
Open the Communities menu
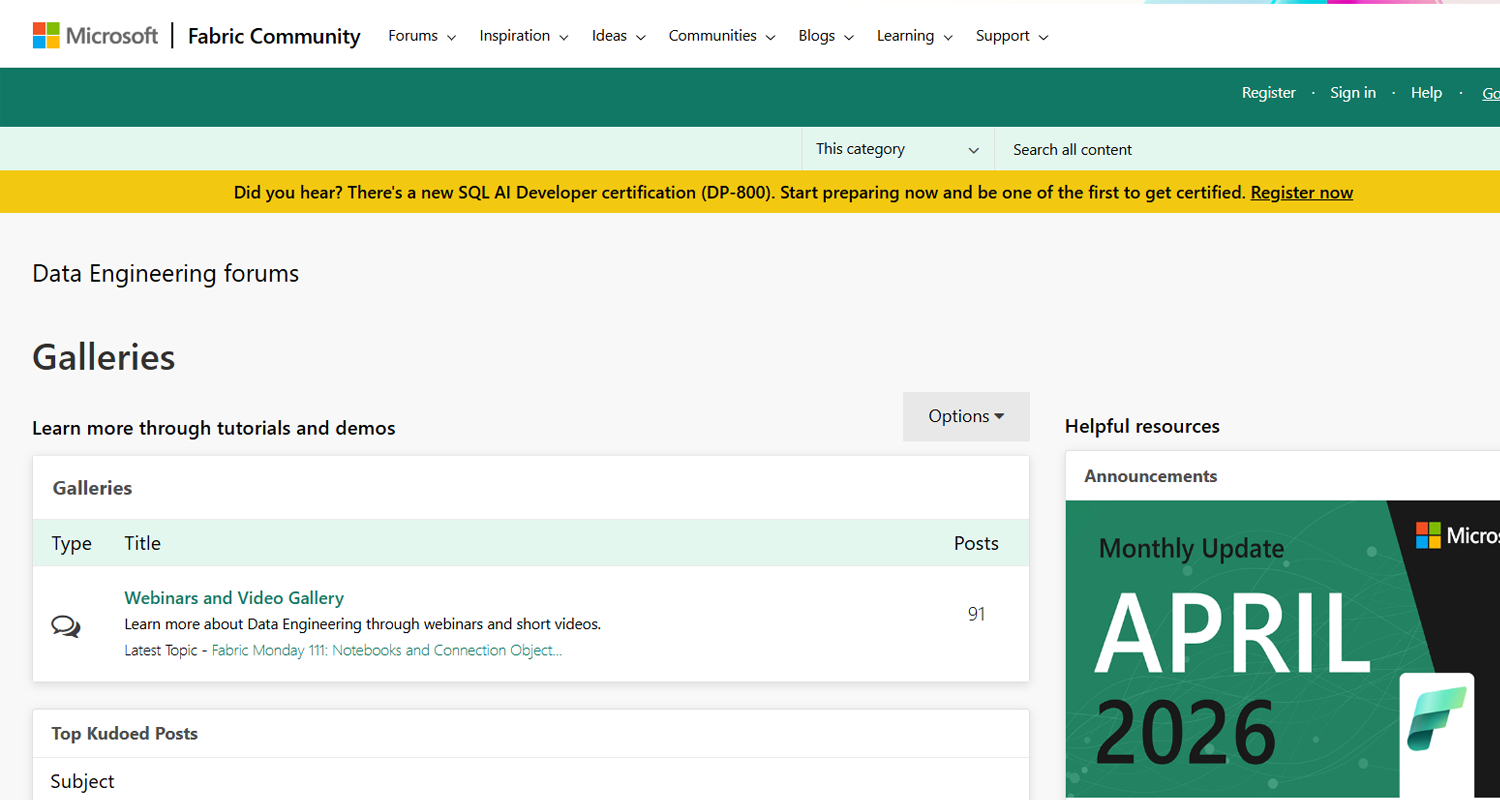point(722,36)
